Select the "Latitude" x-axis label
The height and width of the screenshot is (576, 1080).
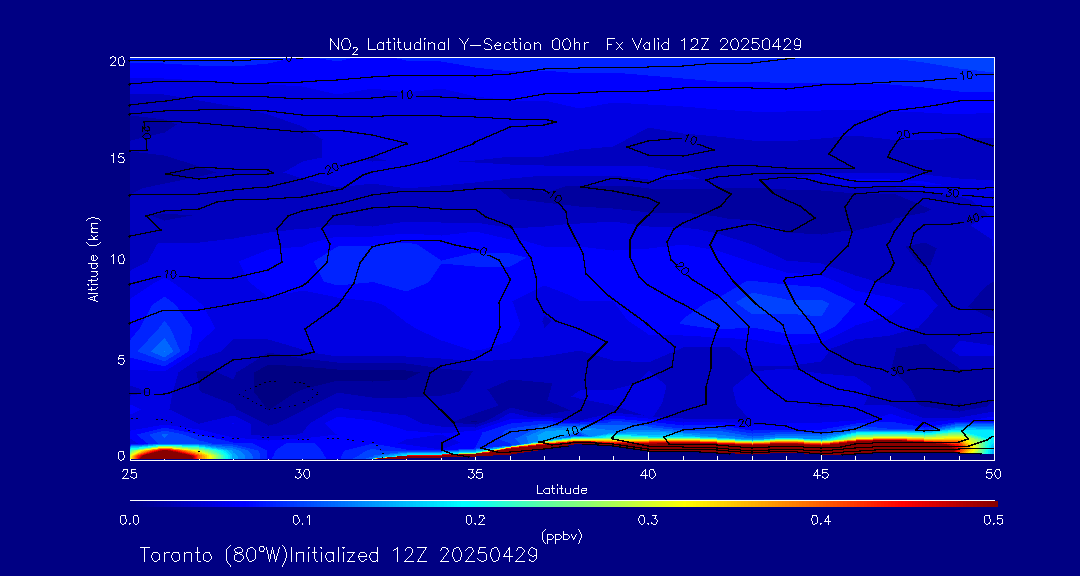tap(561, 490)
